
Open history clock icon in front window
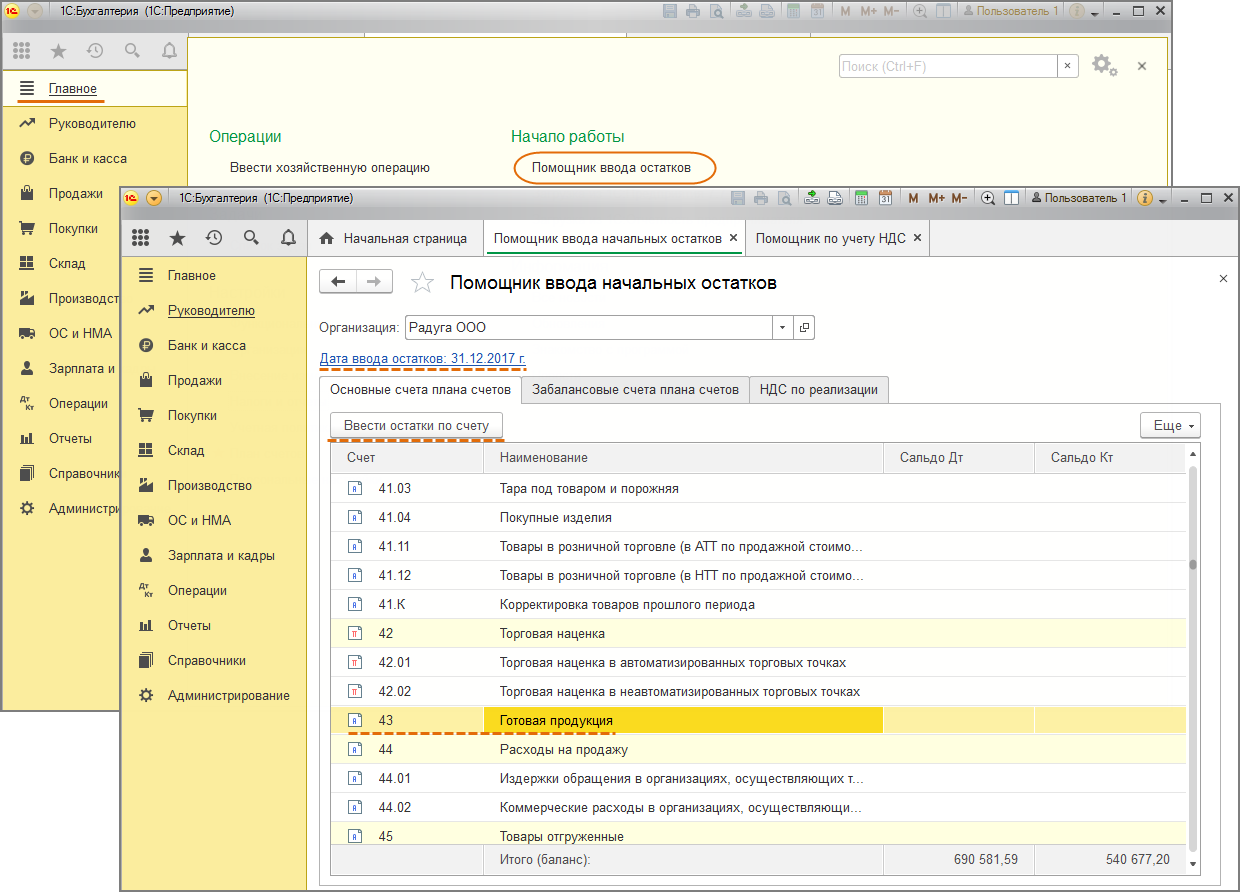[x=213, y=238]
